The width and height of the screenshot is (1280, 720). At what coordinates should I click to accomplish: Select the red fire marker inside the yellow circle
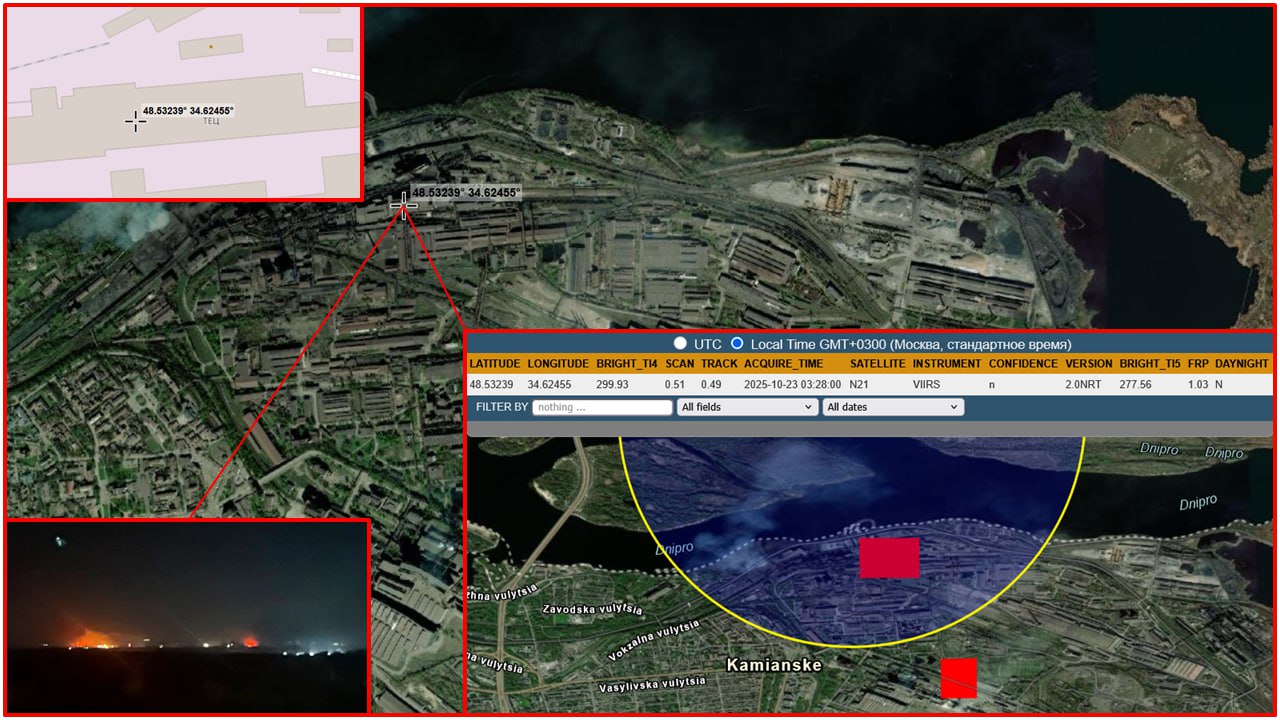889,558
